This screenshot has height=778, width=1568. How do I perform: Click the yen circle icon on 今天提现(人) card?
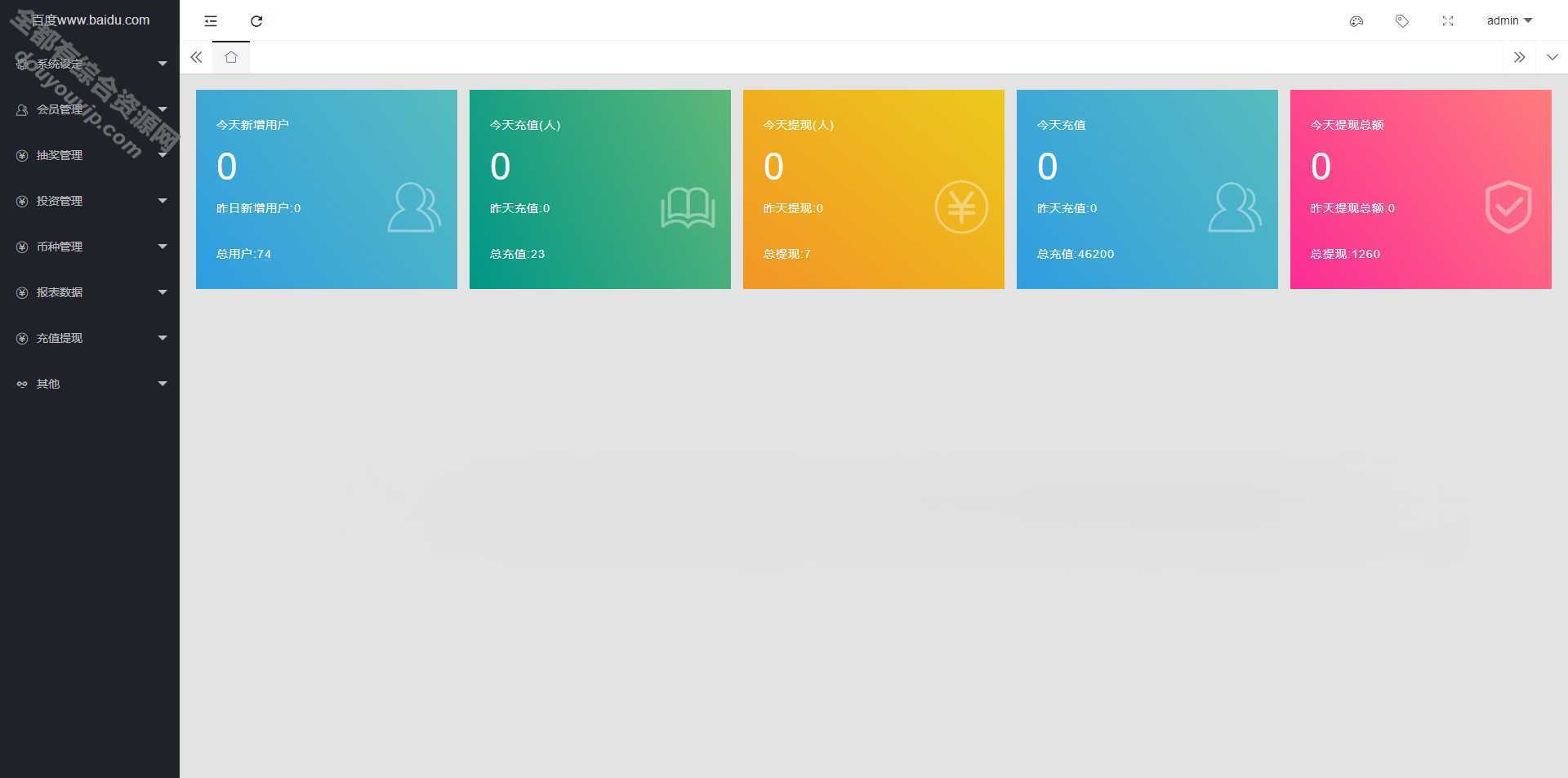tap(961, 207)
